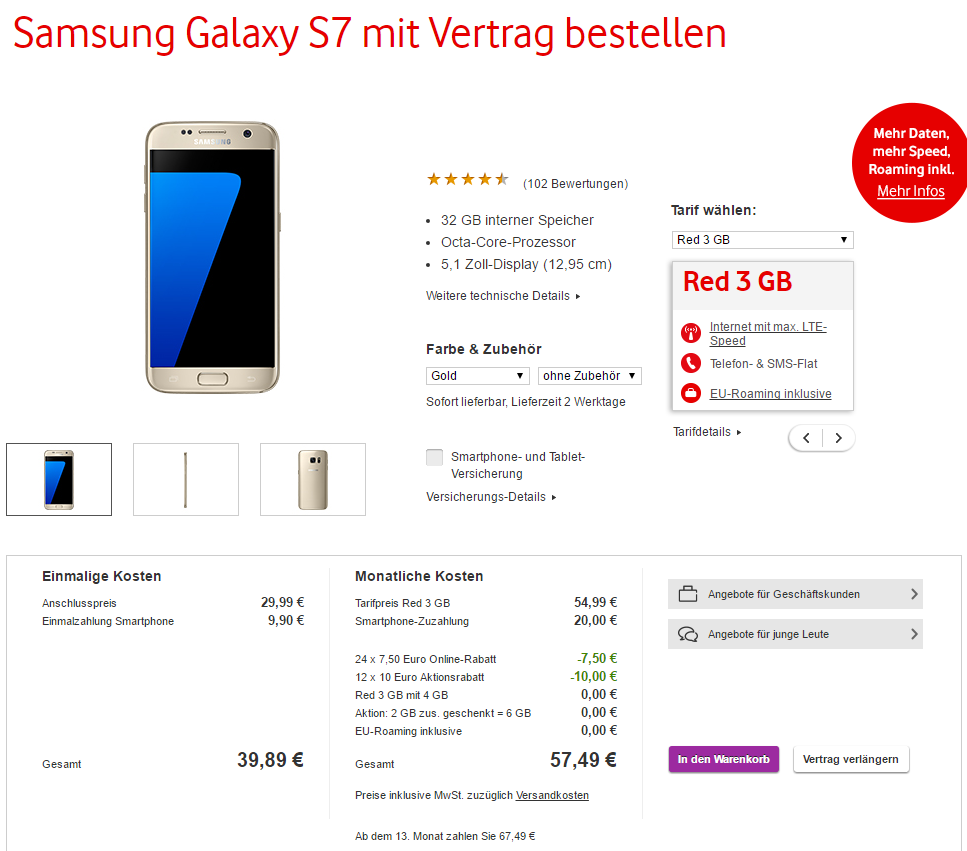Click Vertrag verlängern button
Image resolution: width=967 pixels, height=851 pixels.
[x=850, y=759]
